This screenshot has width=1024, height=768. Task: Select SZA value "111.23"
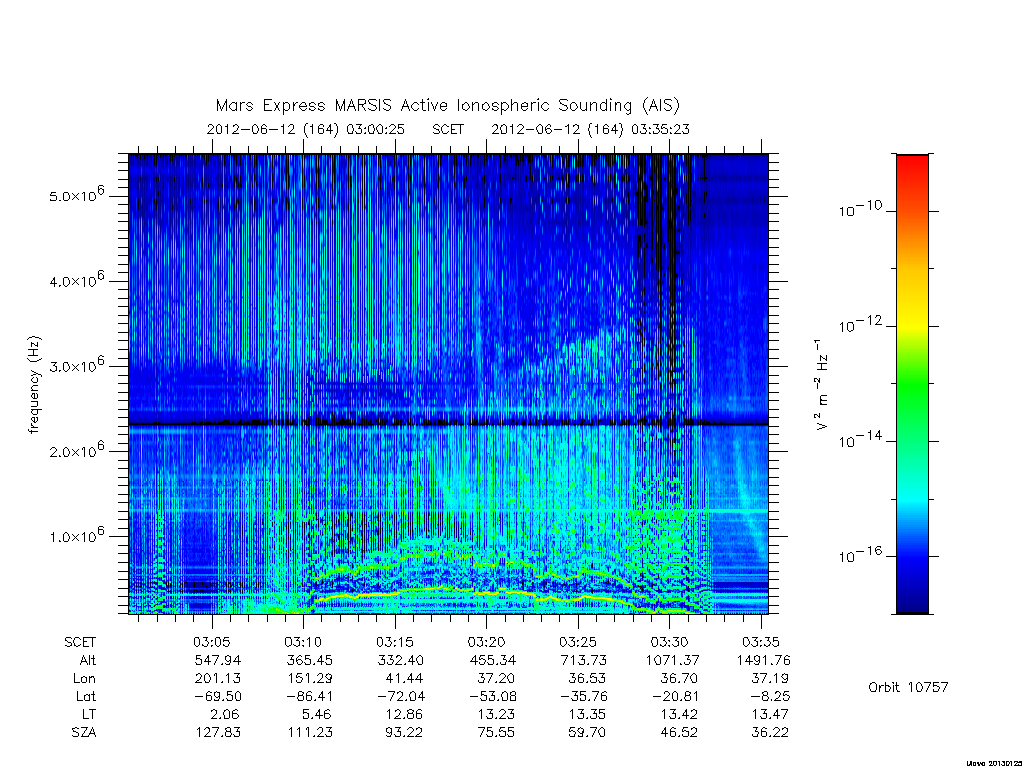(310, 733)
